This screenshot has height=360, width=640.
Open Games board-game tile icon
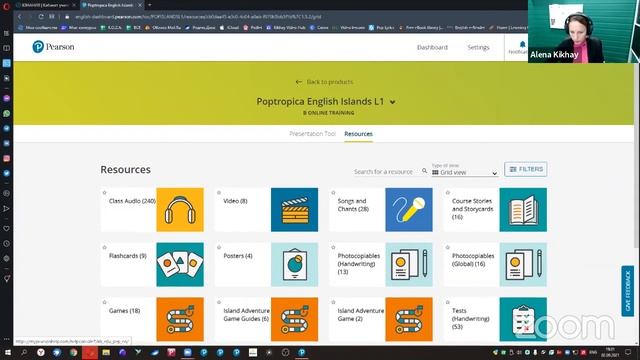(x=180, y=319)
